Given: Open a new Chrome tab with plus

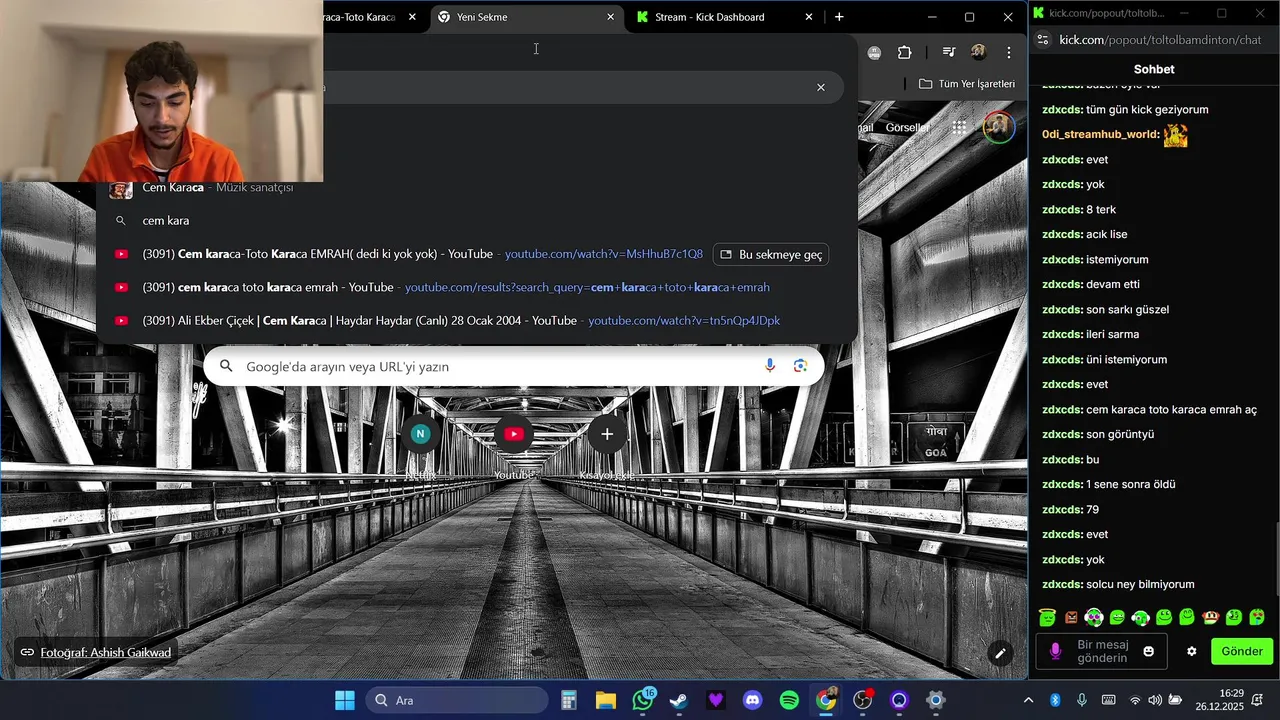Looking at the screenshot, I should pos(839,17).
